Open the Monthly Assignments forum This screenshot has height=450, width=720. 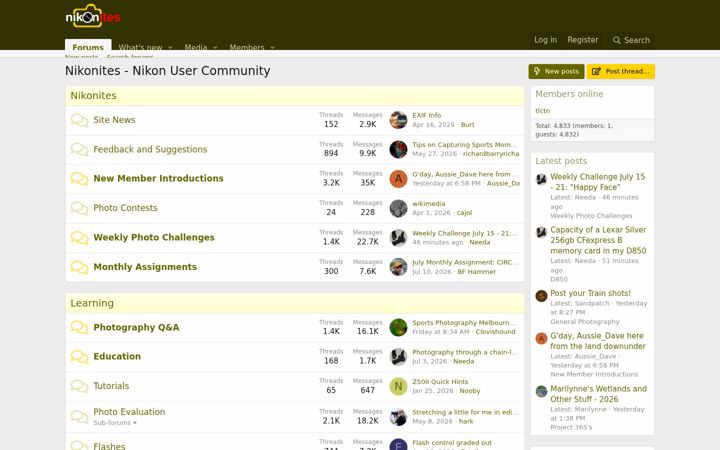(x=145, y=267)
